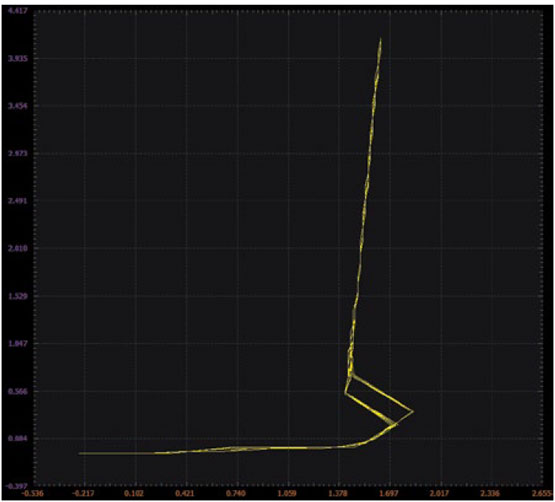
Task: Select the 0.084 label on the y-axis
Action: click(16, 439)
